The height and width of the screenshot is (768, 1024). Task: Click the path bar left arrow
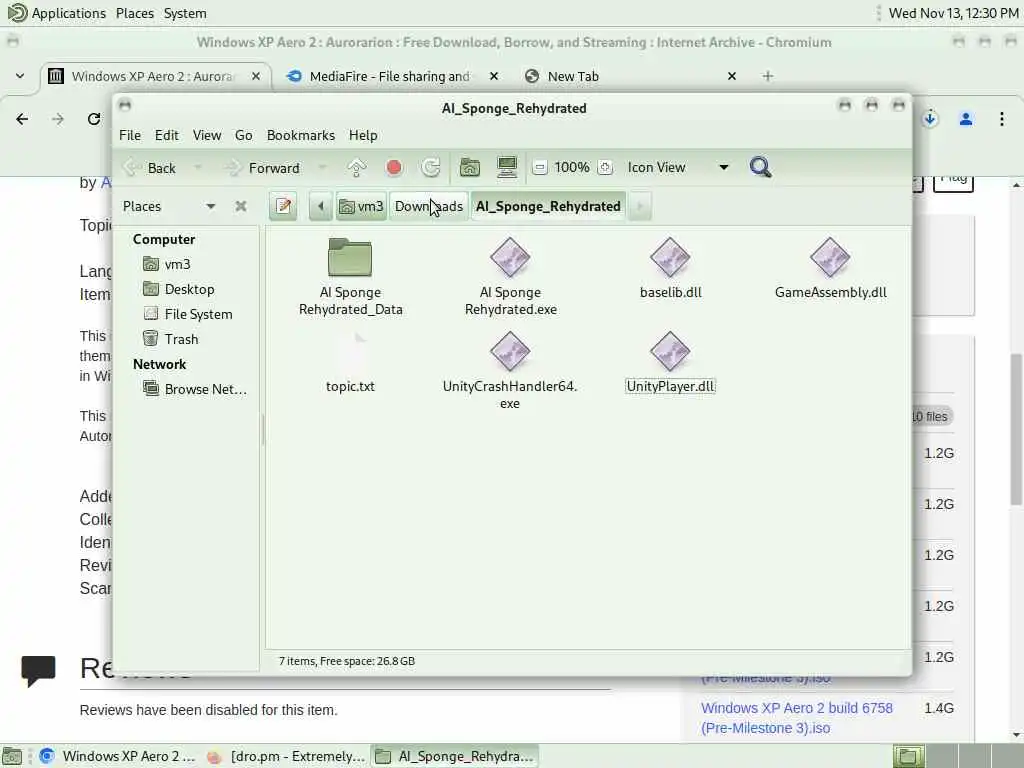pos(321,206)
